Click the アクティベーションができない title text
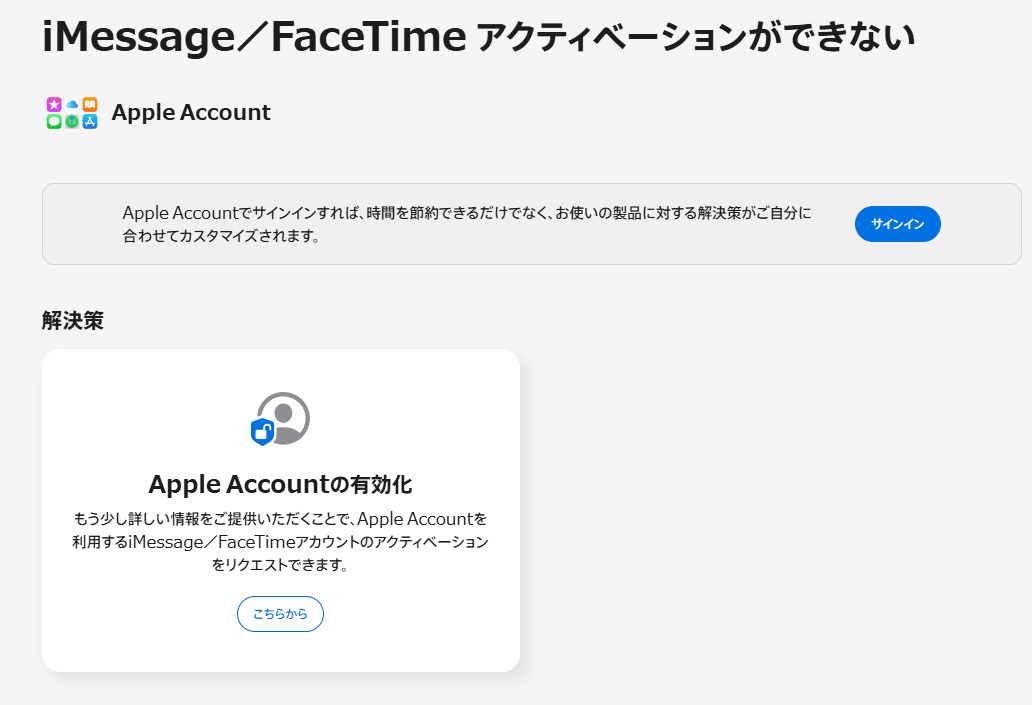Image resolution: width=1032 pixels, height=705 pixels. pos(695,38)
